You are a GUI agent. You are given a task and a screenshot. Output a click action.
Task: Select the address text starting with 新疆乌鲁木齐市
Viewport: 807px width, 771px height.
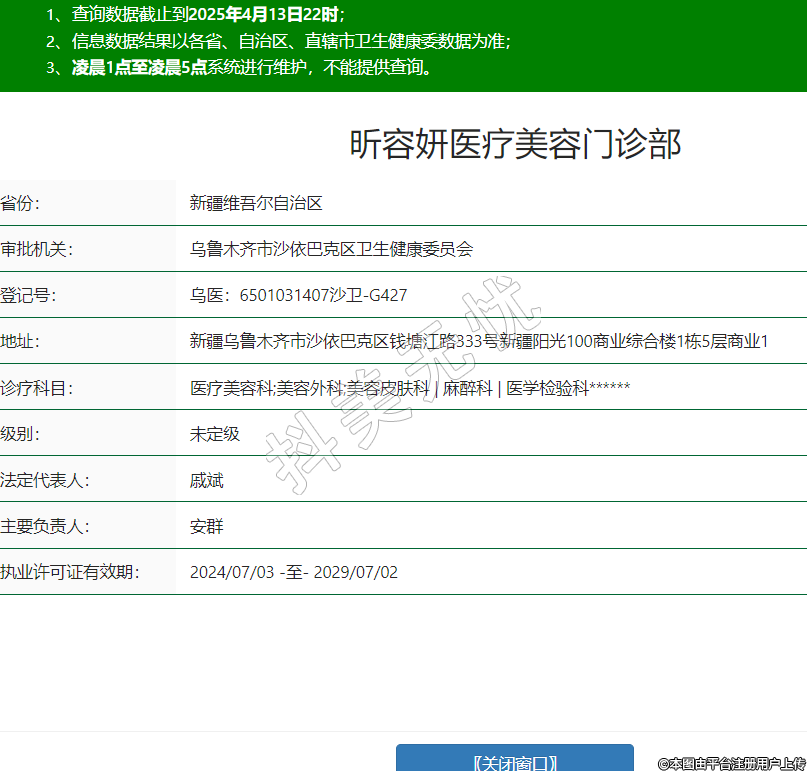(x=479, y=341)
